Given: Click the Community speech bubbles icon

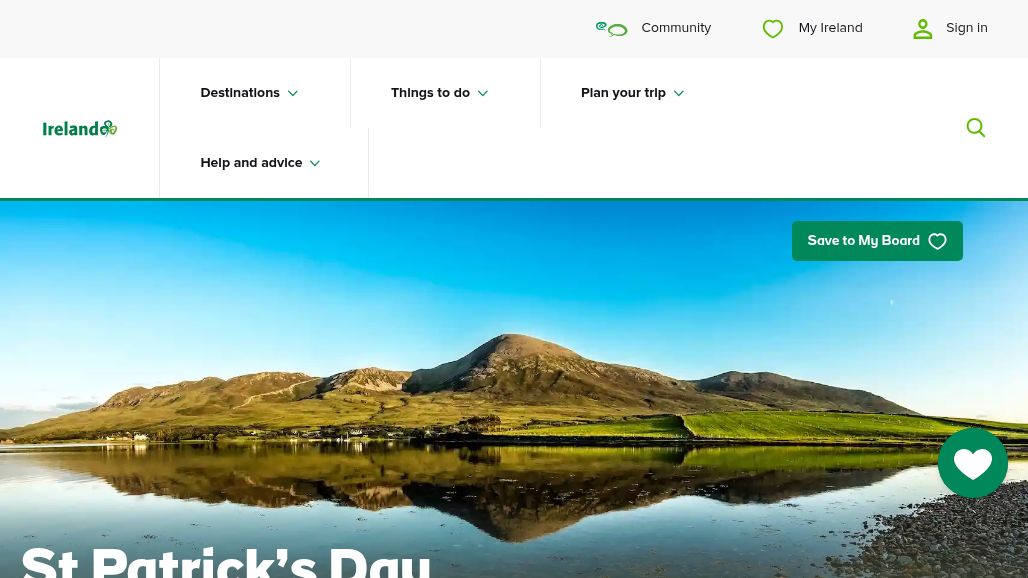Looking at the screenshot, I should coord(611,28).
